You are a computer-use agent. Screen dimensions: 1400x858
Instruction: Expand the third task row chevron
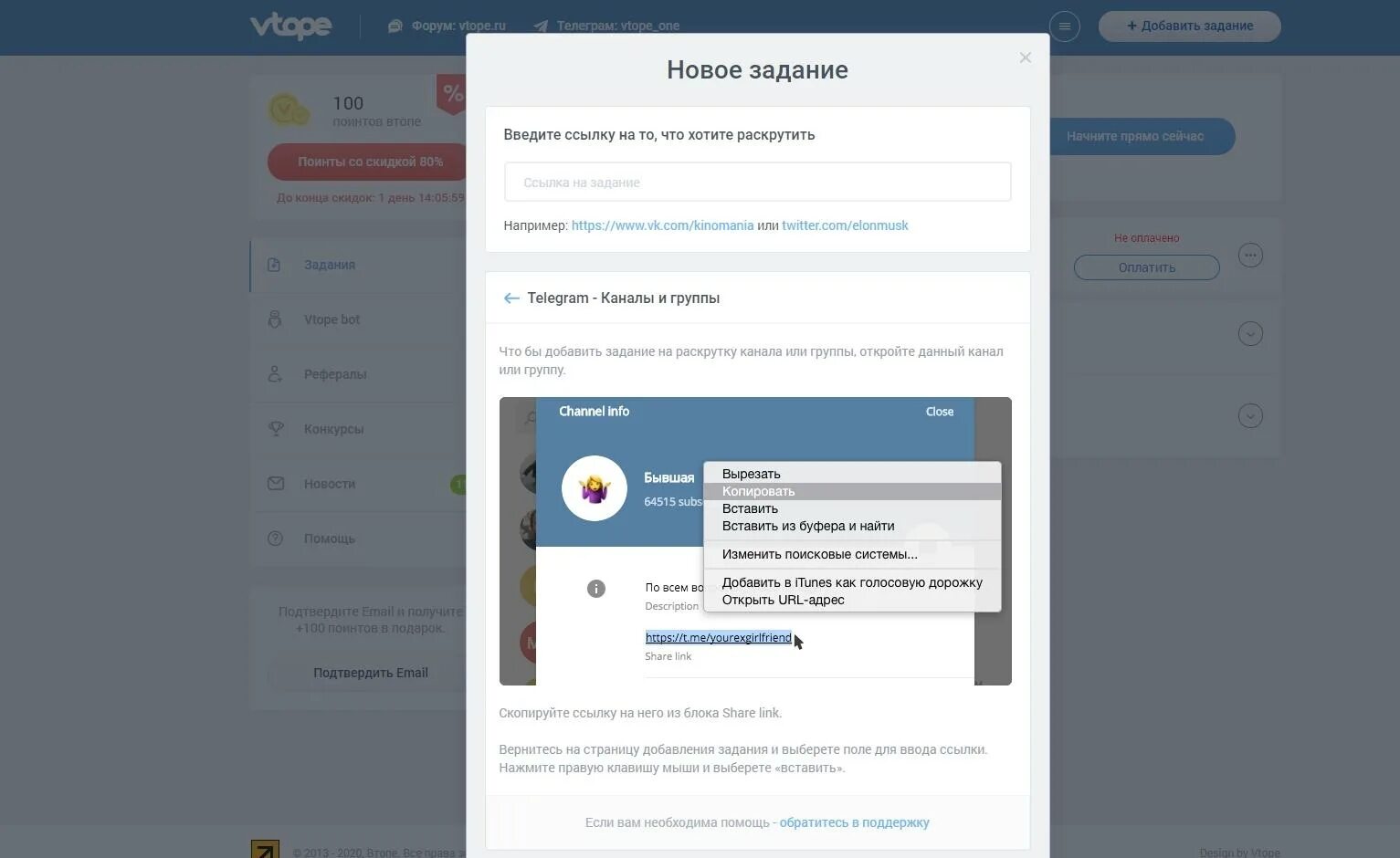click(x=1250, y=416)
